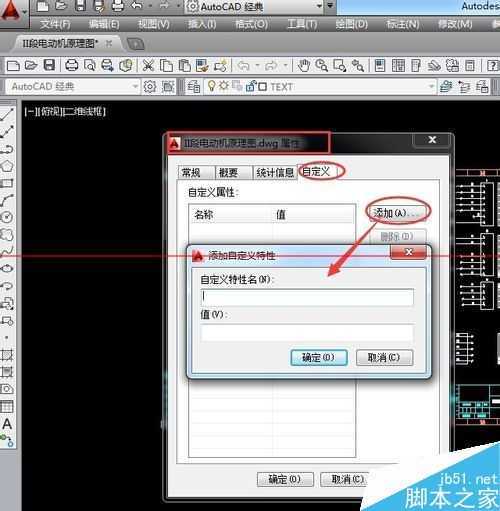Open the Properties palette icon

380,65
